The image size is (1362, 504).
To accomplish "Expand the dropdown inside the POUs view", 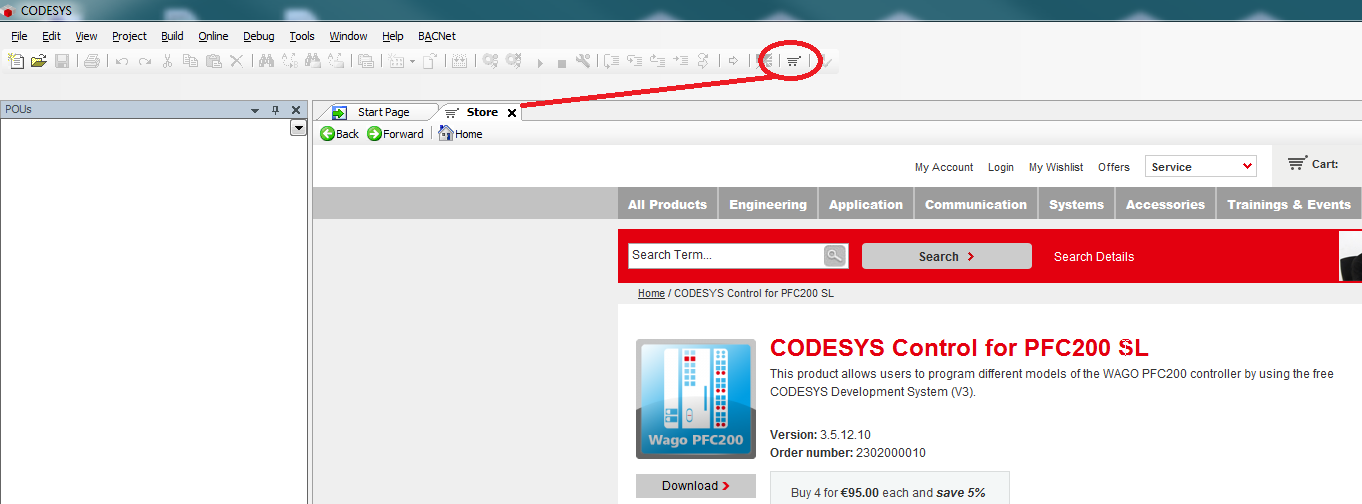I will click(297, 128).
